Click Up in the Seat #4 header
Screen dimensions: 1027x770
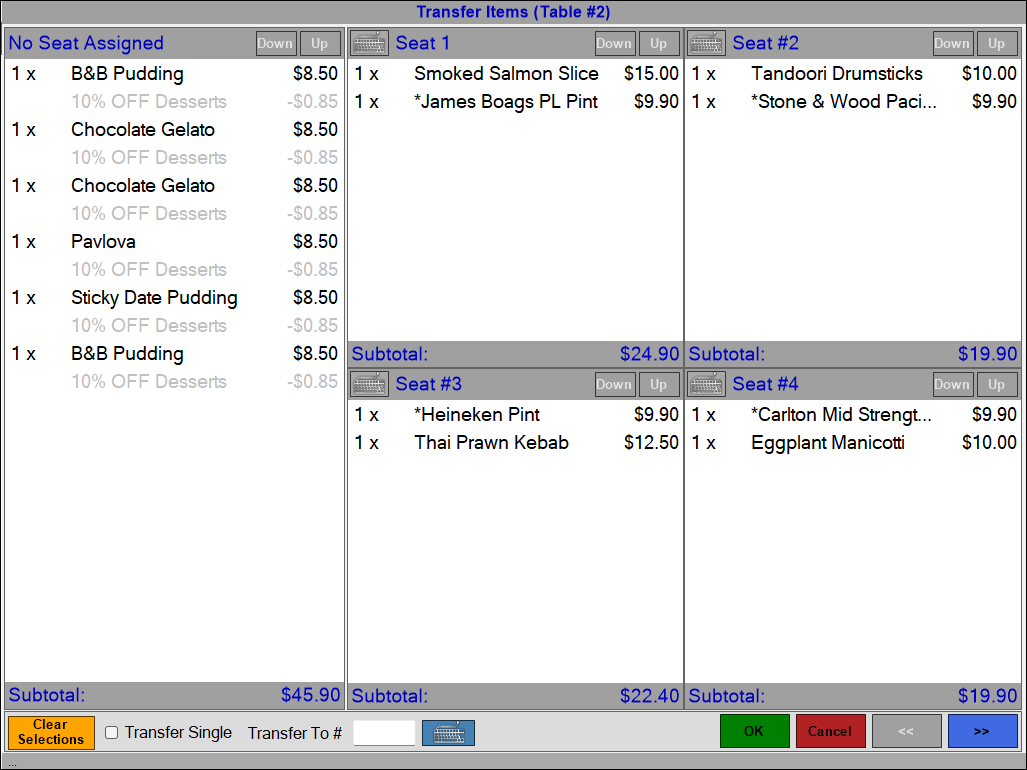coord(997,385)
